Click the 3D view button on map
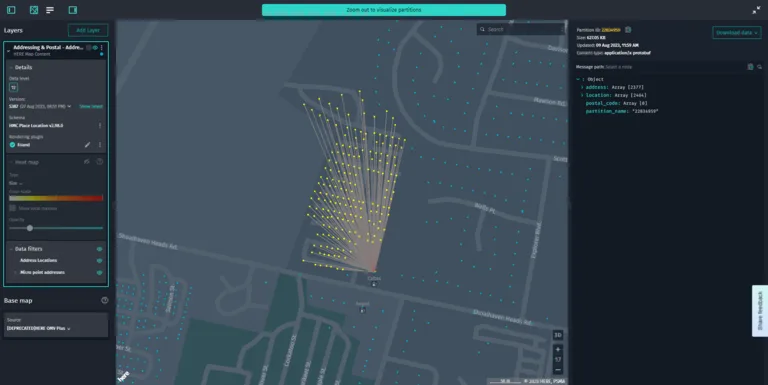The height and width of the screenshot is (385, 768). pos(557,335)
